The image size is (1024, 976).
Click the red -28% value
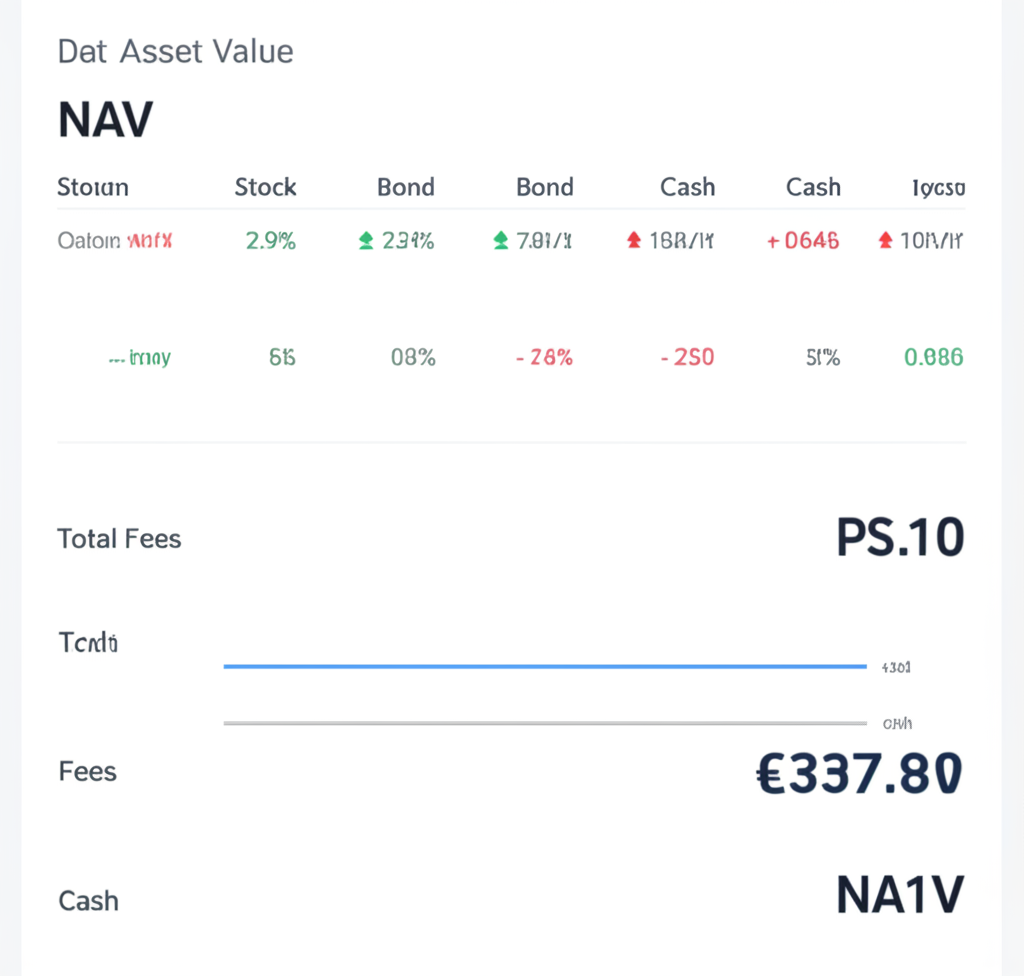coord(544,357)
